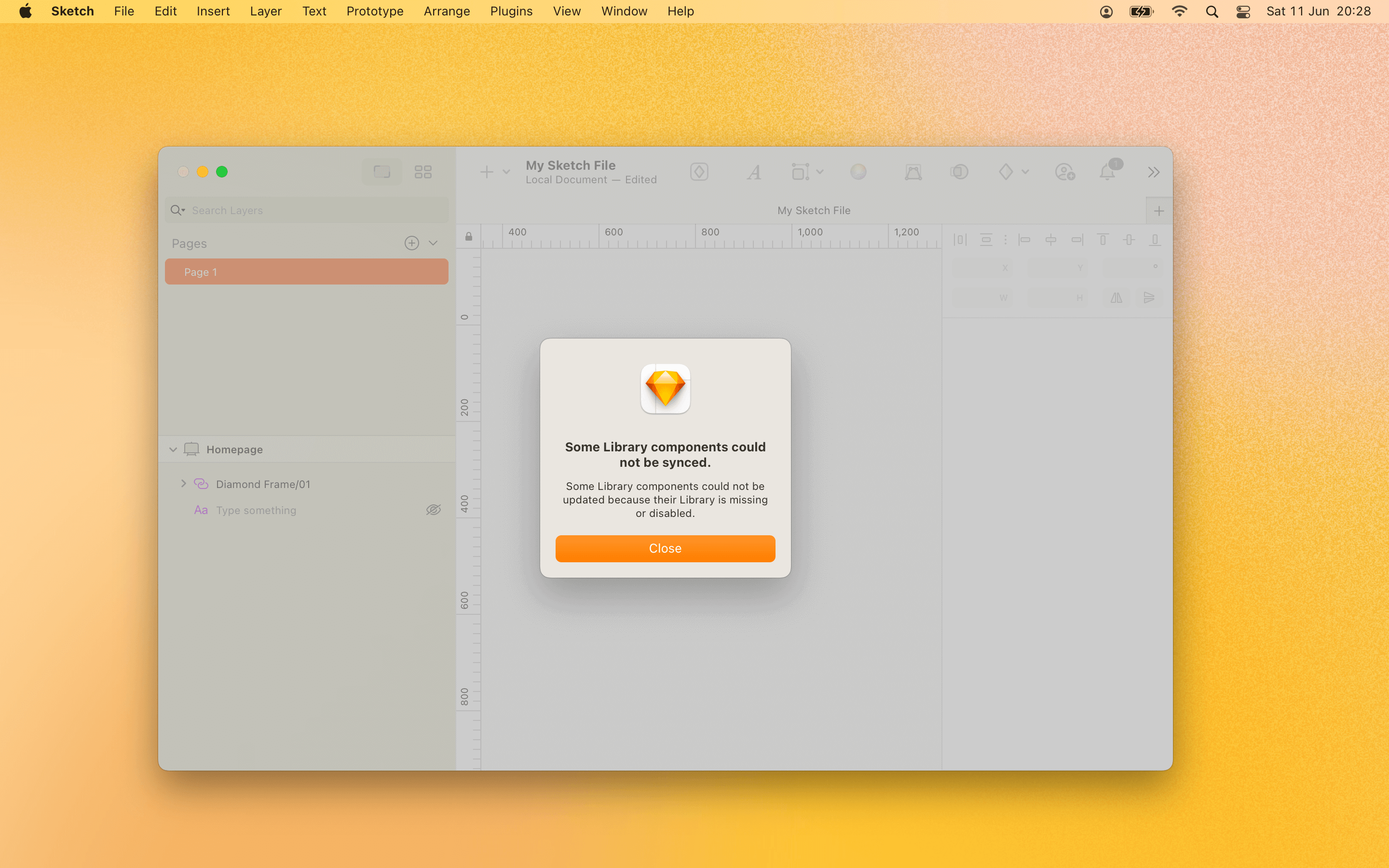Select the Flip Horizontal icon
Image resolution: width=1389 pixels, height=868 pixels.
tap(1117, 298)
